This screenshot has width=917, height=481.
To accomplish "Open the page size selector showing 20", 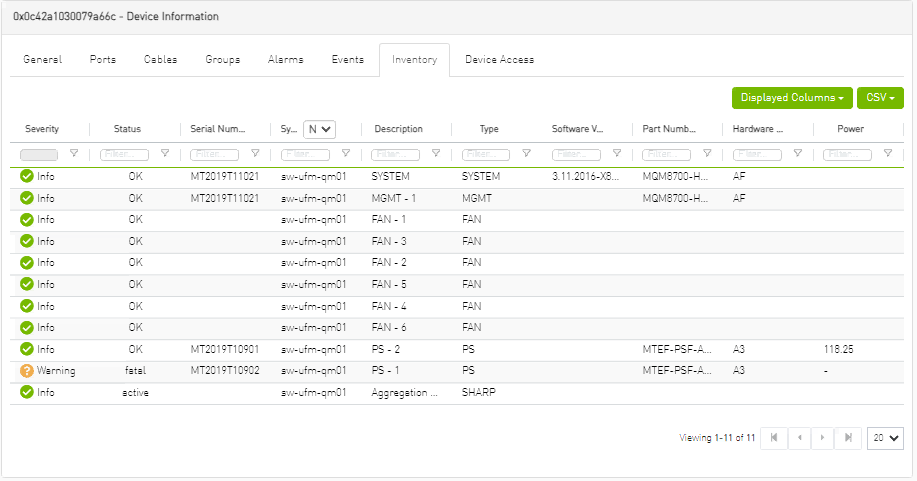I will [x=887, y=438].
